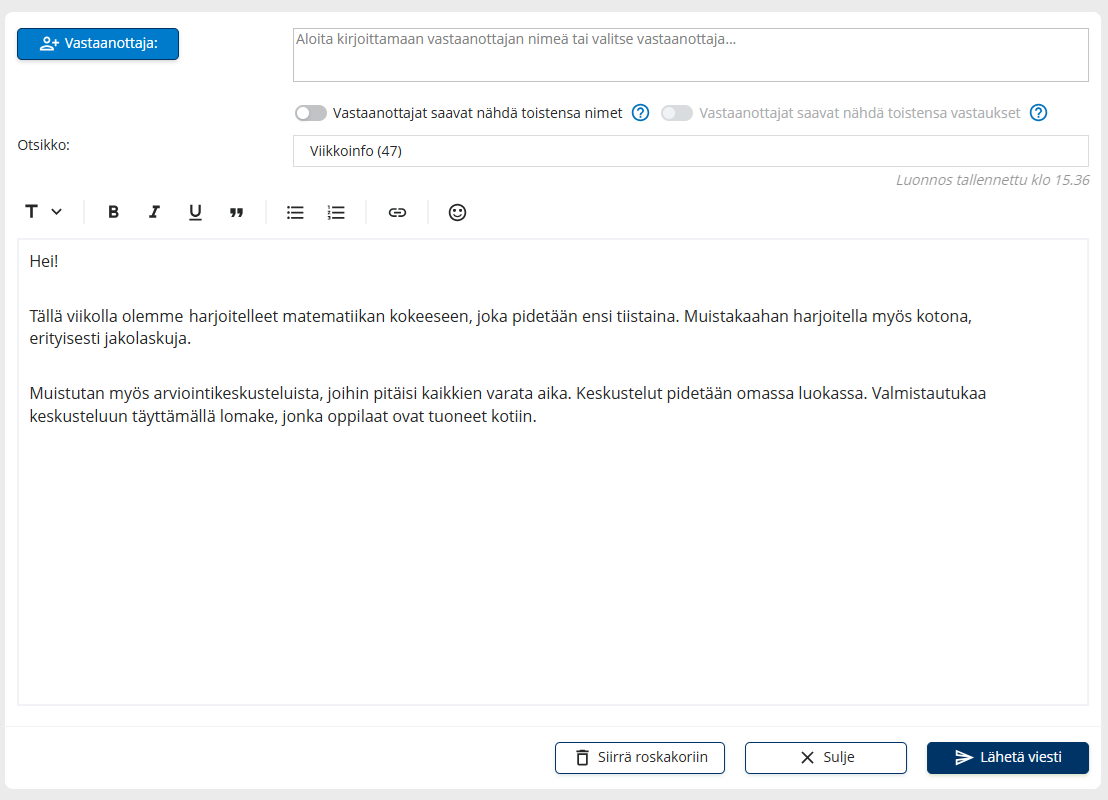The width and height of the screenshot is (1108, 800).
Task: Create a bulleted list
Action: [x=295, y=212]
